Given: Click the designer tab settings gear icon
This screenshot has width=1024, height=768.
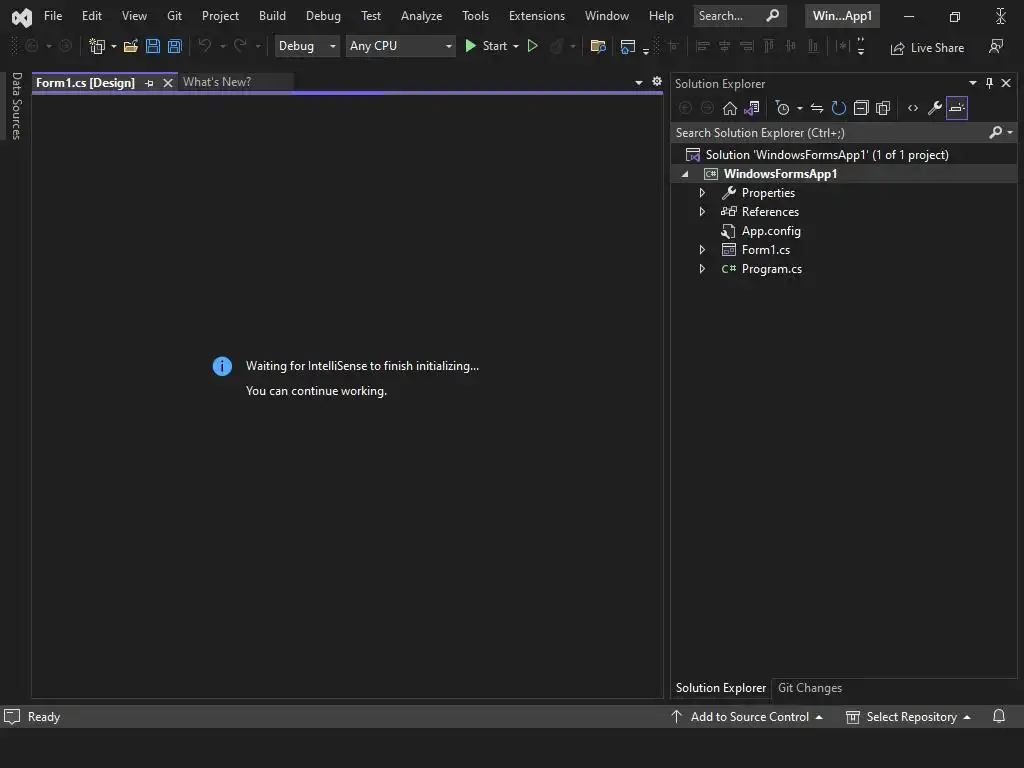Looking at the screenshot, I should tap(657, 82).
